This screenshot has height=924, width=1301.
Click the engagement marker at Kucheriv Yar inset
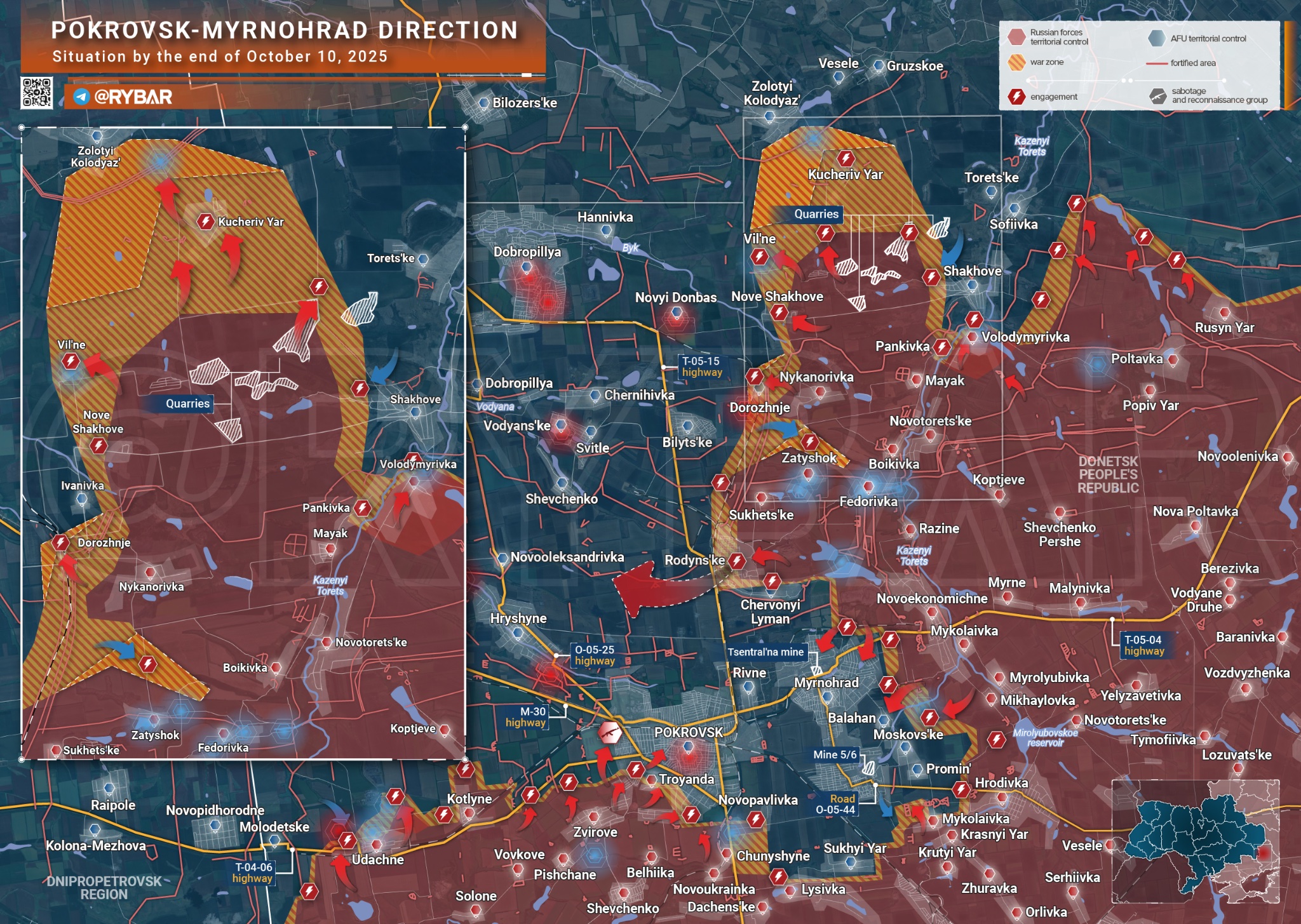205,221
